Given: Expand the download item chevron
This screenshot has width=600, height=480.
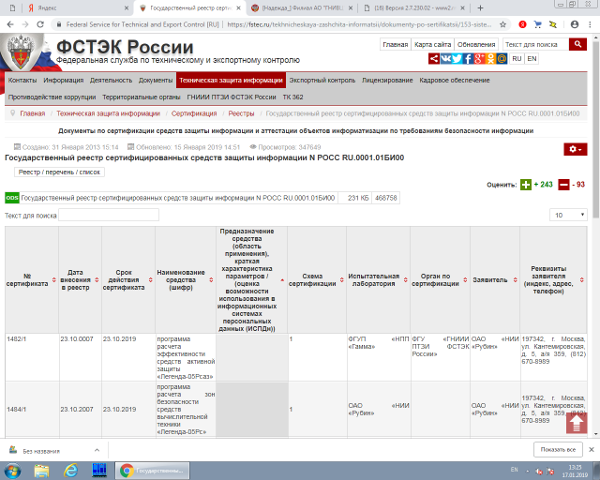Looking at the screenshot, I should [x=97, y=450].
